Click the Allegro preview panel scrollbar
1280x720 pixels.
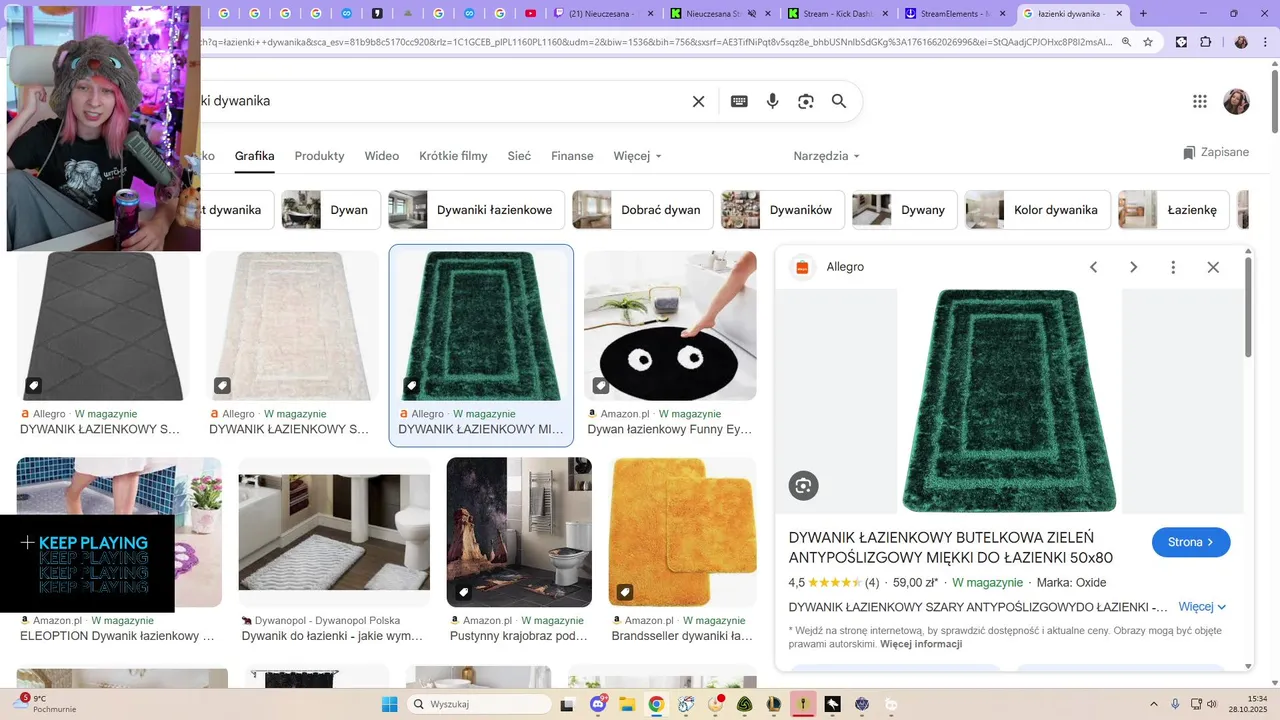point(1248,308)
